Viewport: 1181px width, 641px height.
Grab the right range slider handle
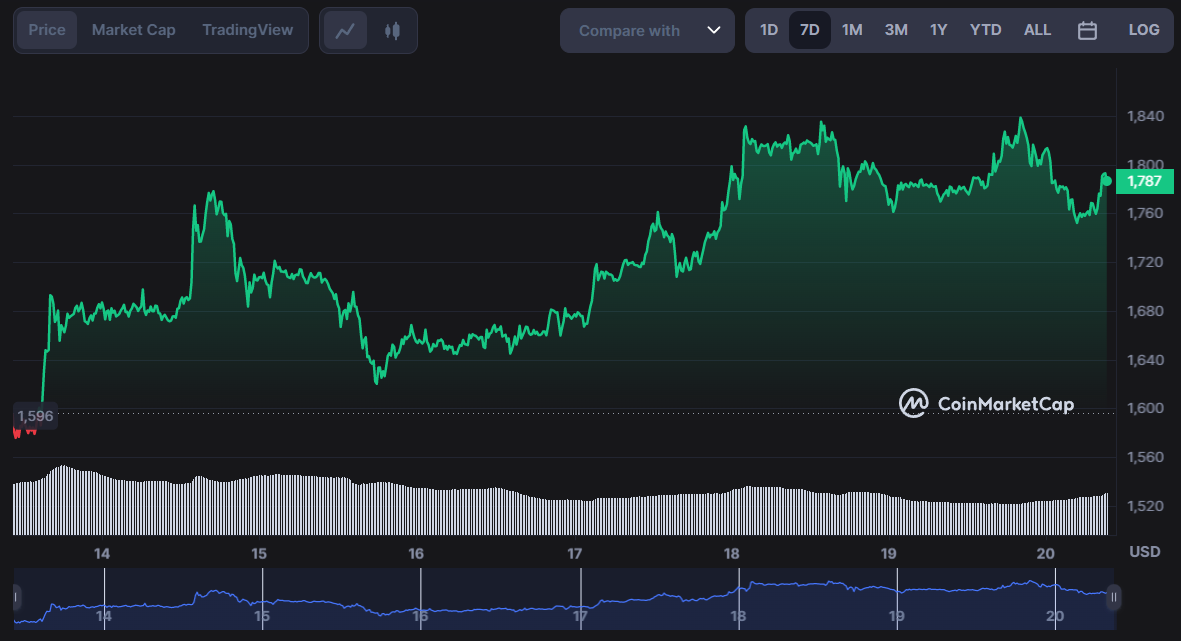click(x=1113, y=598)
